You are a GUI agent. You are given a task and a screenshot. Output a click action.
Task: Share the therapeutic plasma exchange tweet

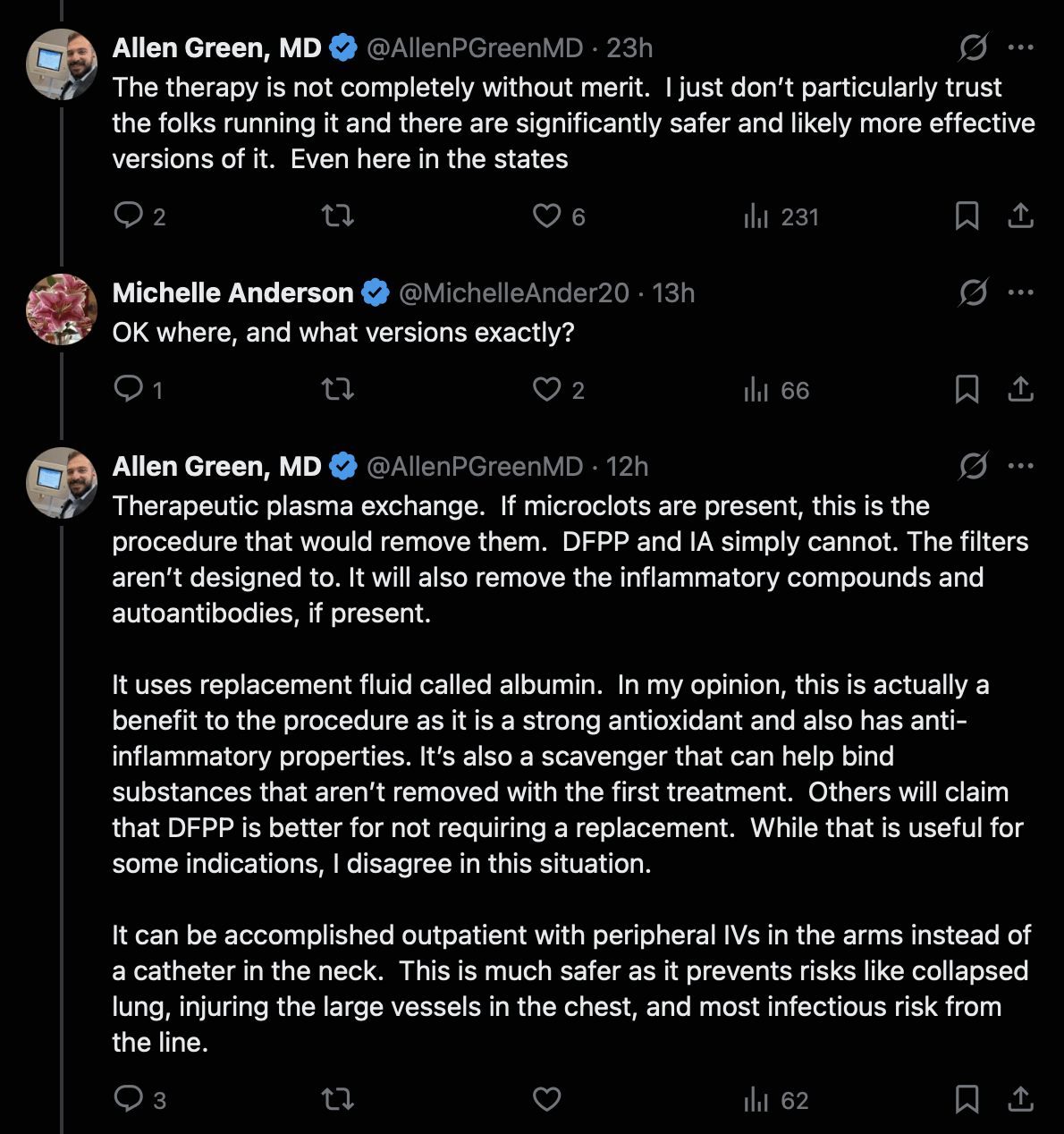[x=1020, y=1099]
